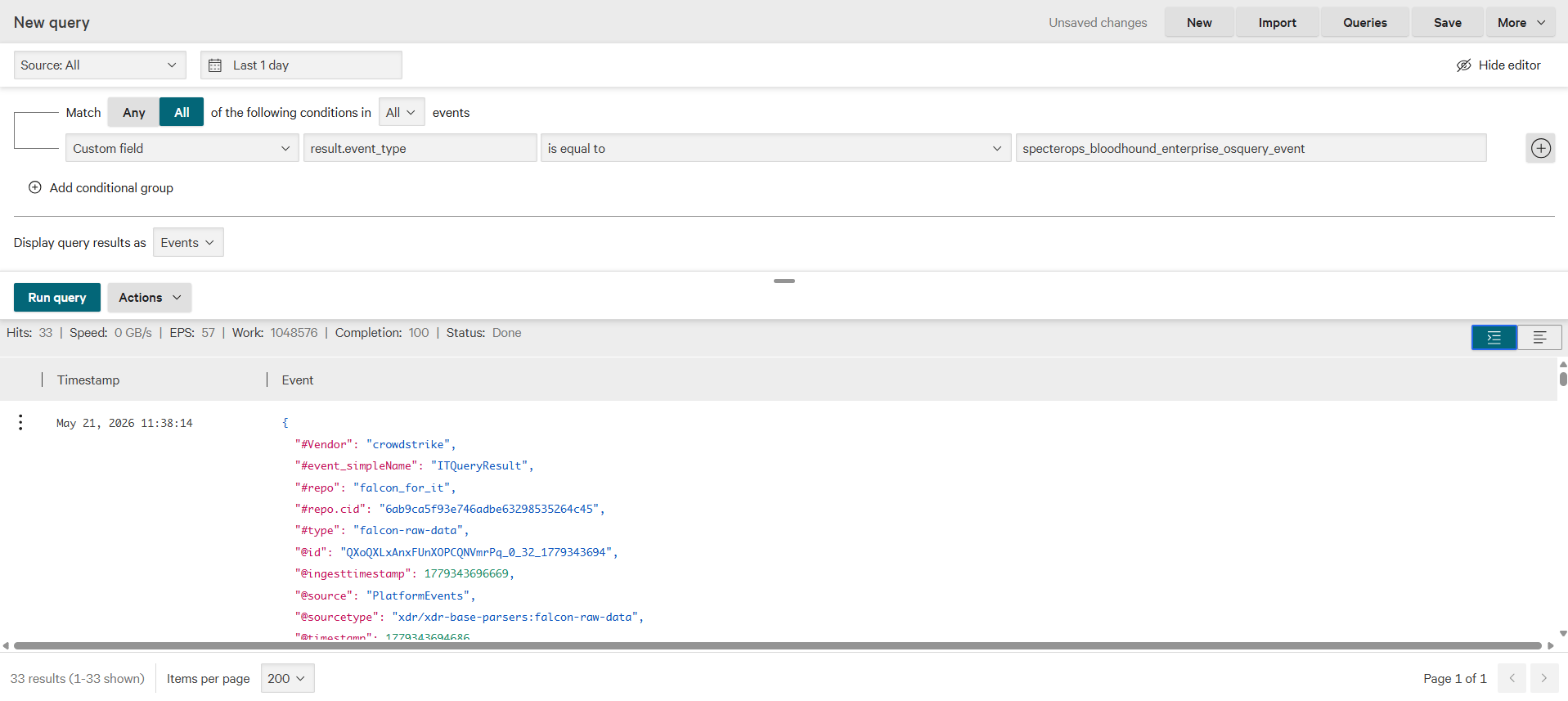Screen dimensions: 1568x701
Task: Select the All match toggle
Action: [182, 112]
